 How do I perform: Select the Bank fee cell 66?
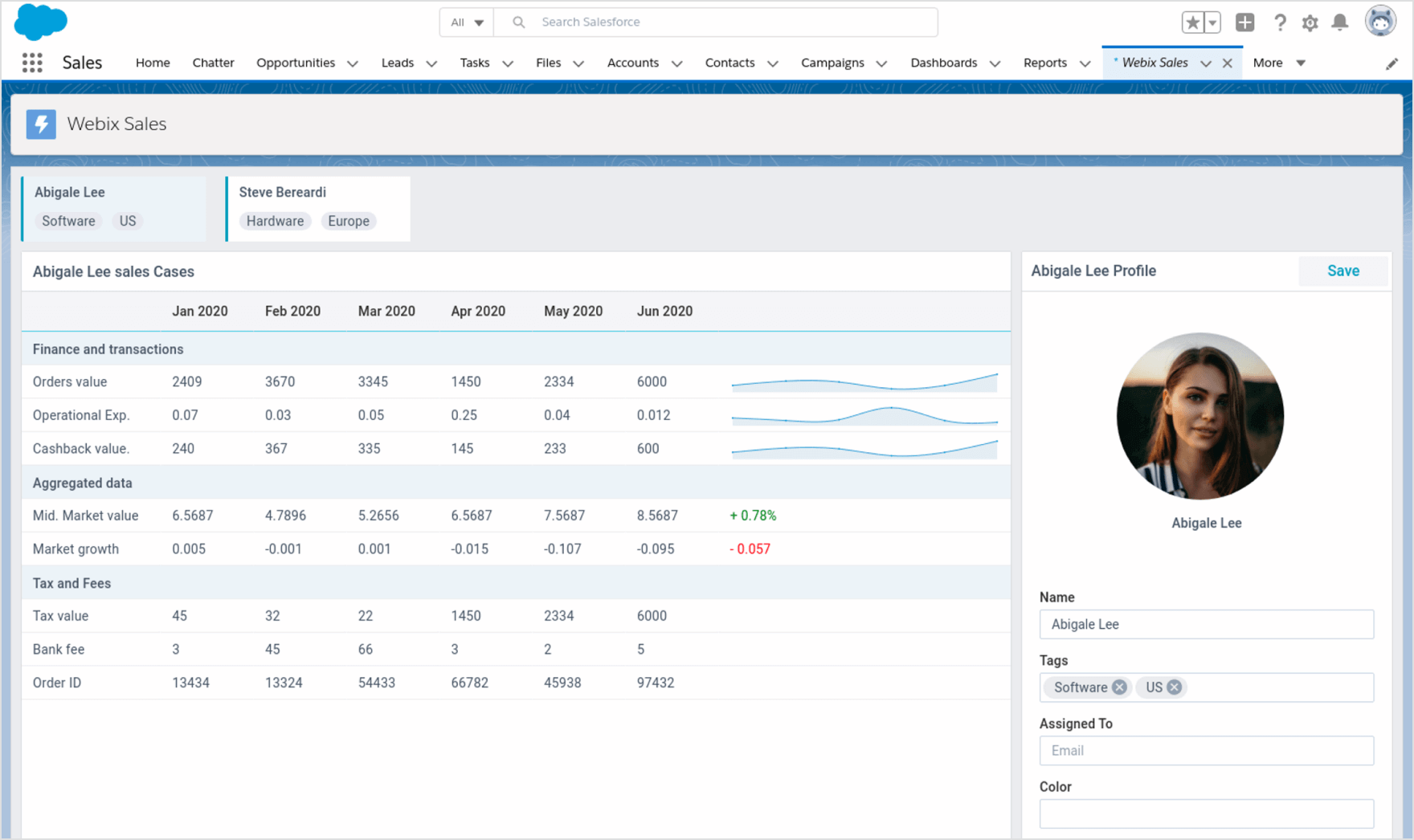pyautogui.click(x=366, y=649)
